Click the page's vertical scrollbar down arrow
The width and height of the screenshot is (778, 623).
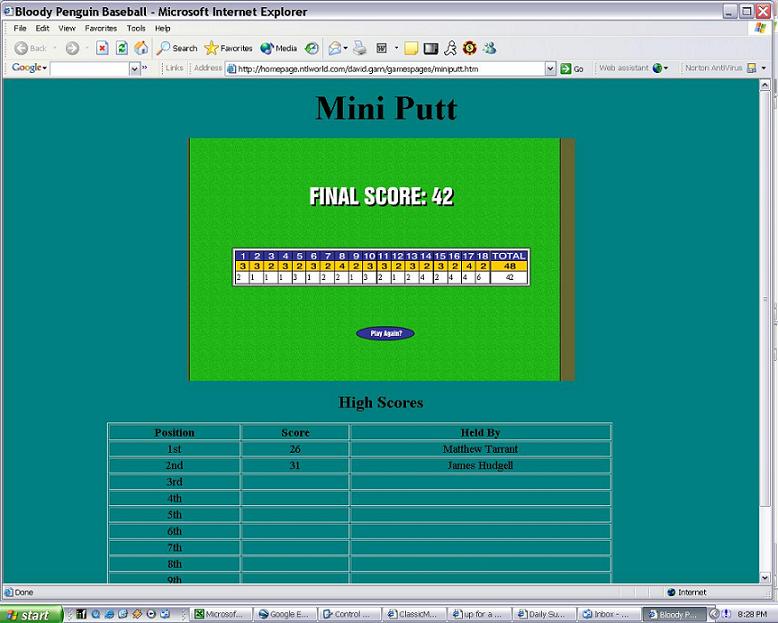coord(769,577)
